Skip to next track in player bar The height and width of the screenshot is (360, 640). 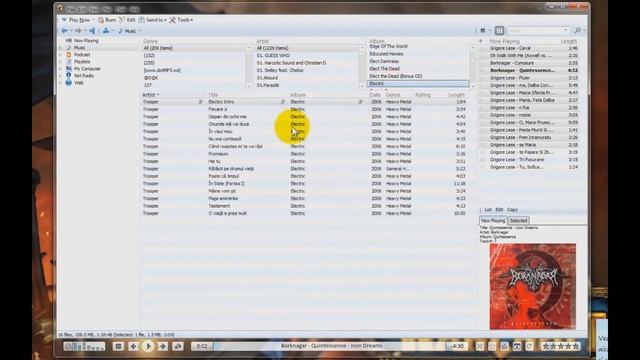163,346
